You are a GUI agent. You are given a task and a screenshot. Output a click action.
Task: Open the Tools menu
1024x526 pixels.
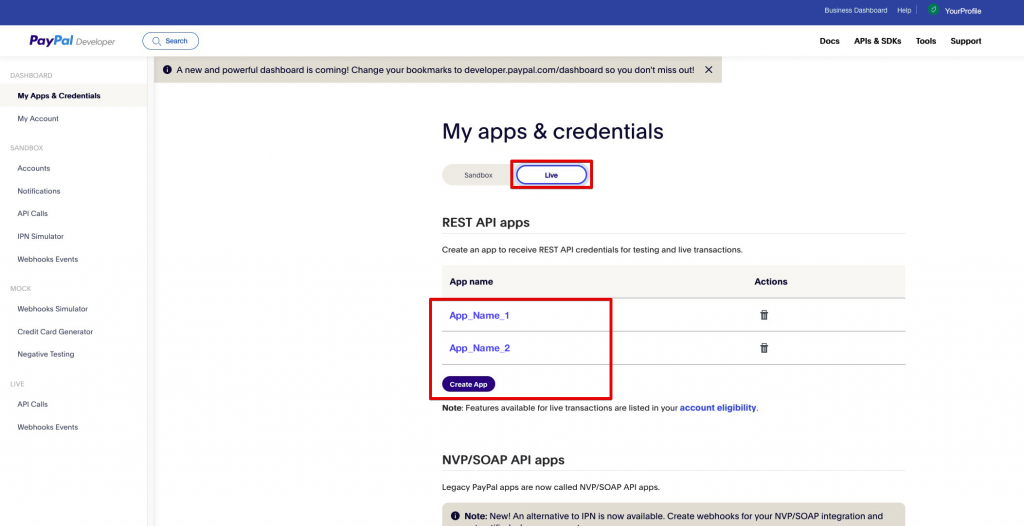[x=925, y=41]
